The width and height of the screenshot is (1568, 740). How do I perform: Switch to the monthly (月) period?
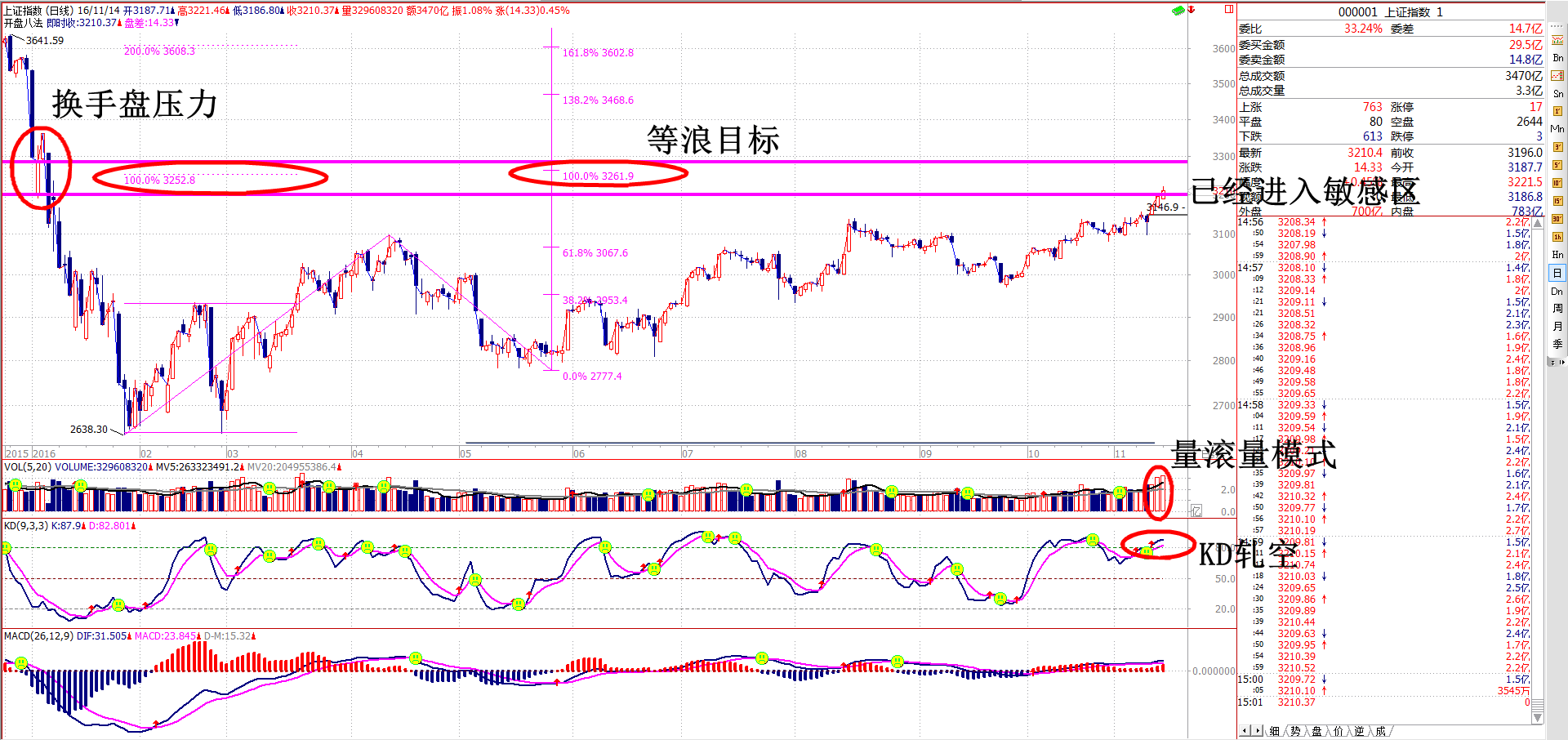(1557, 327)
